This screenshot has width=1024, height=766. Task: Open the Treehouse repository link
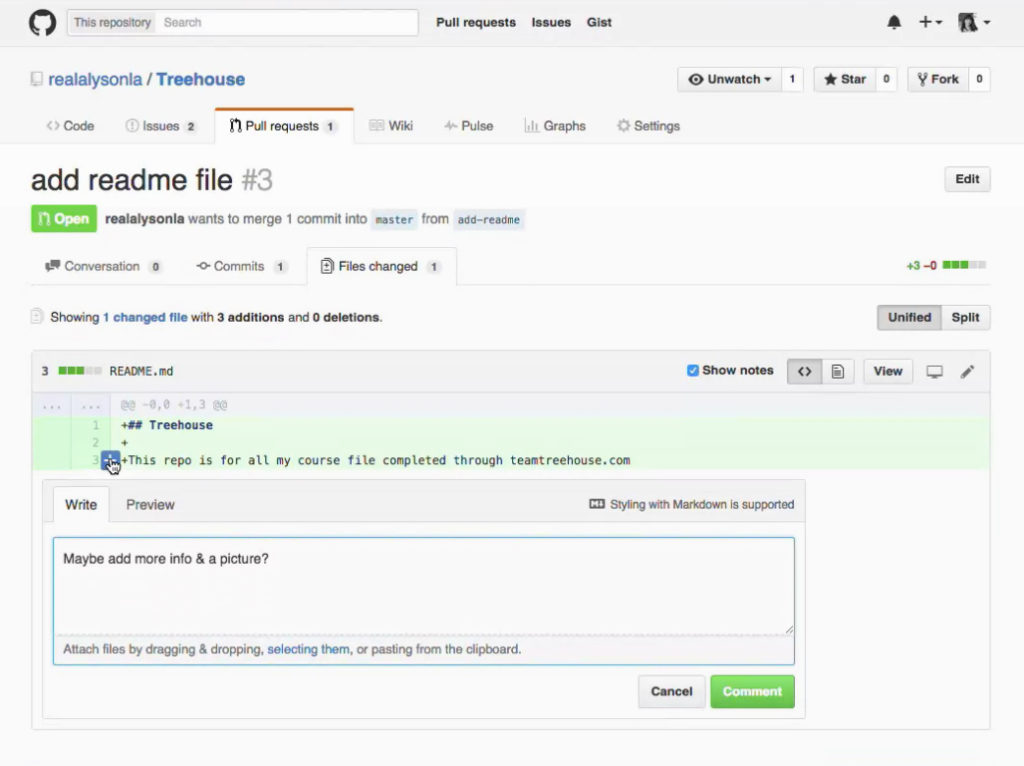click(200, 80)
